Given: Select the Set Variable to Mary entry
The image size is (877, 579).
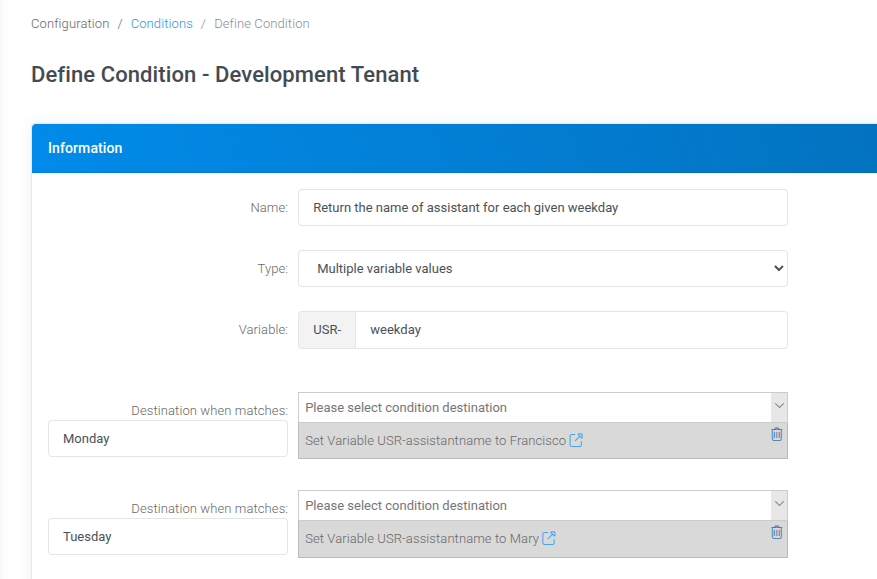Looking at the screenshot, I should 421,538.
